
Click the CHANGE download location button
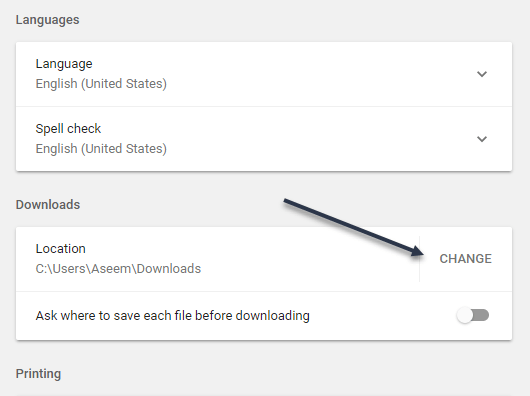click(x=465, y=259)
